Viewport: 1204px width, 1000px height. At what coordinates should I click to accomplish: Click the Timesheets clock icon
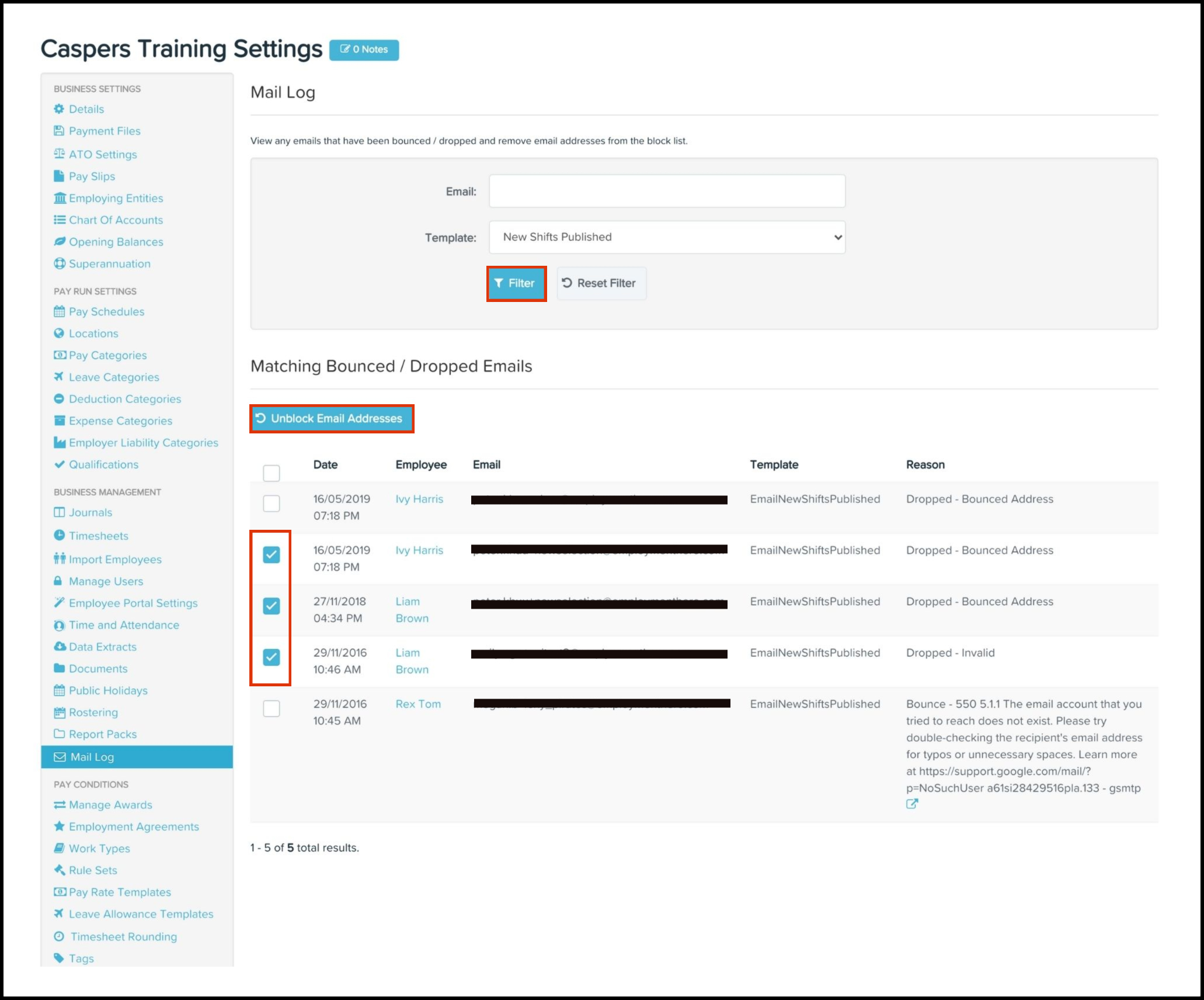point(59,535)
